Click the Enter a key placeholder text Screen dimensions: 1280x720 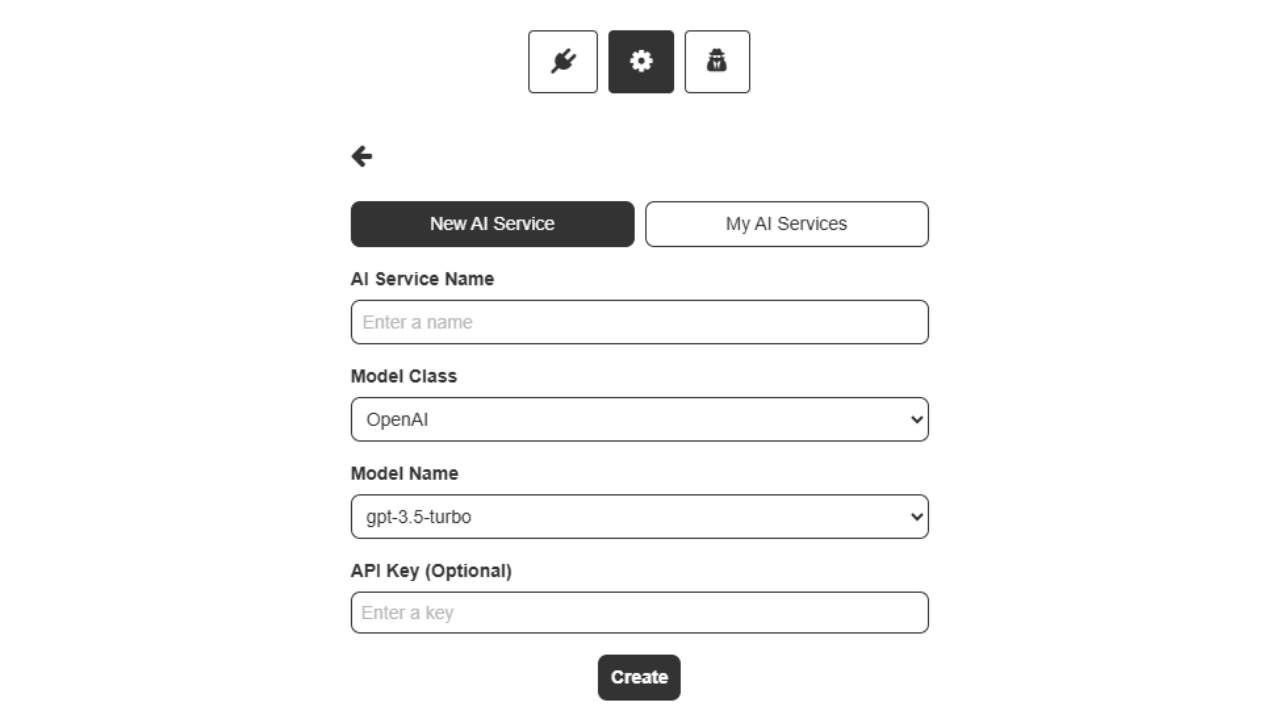pos(407,613)
